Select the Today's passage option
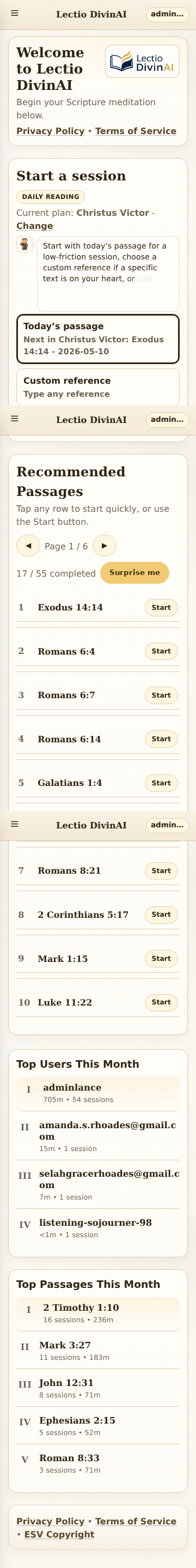The image size is (196, 1568). point(98,339)
